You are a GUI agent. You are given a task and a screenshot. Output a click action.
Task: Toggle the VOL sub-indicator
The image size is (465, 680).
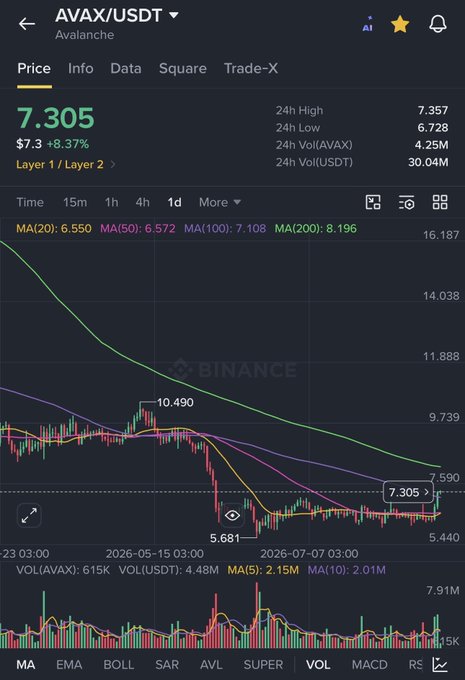[x=318, y=664]
